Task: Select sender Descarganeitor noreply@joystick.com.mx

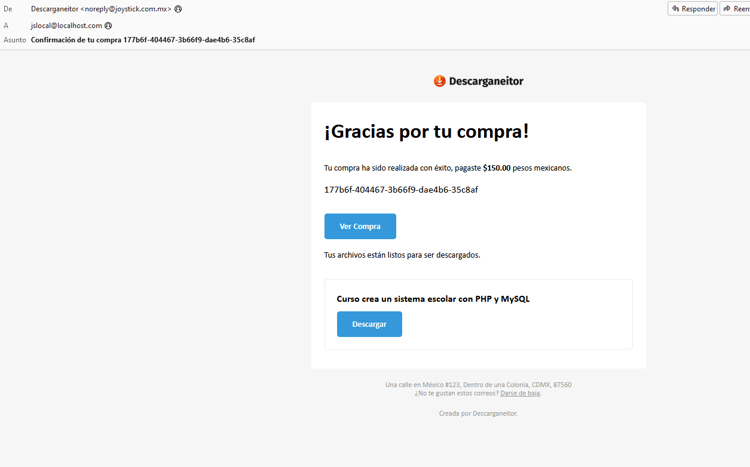Action: pos(101,9)
